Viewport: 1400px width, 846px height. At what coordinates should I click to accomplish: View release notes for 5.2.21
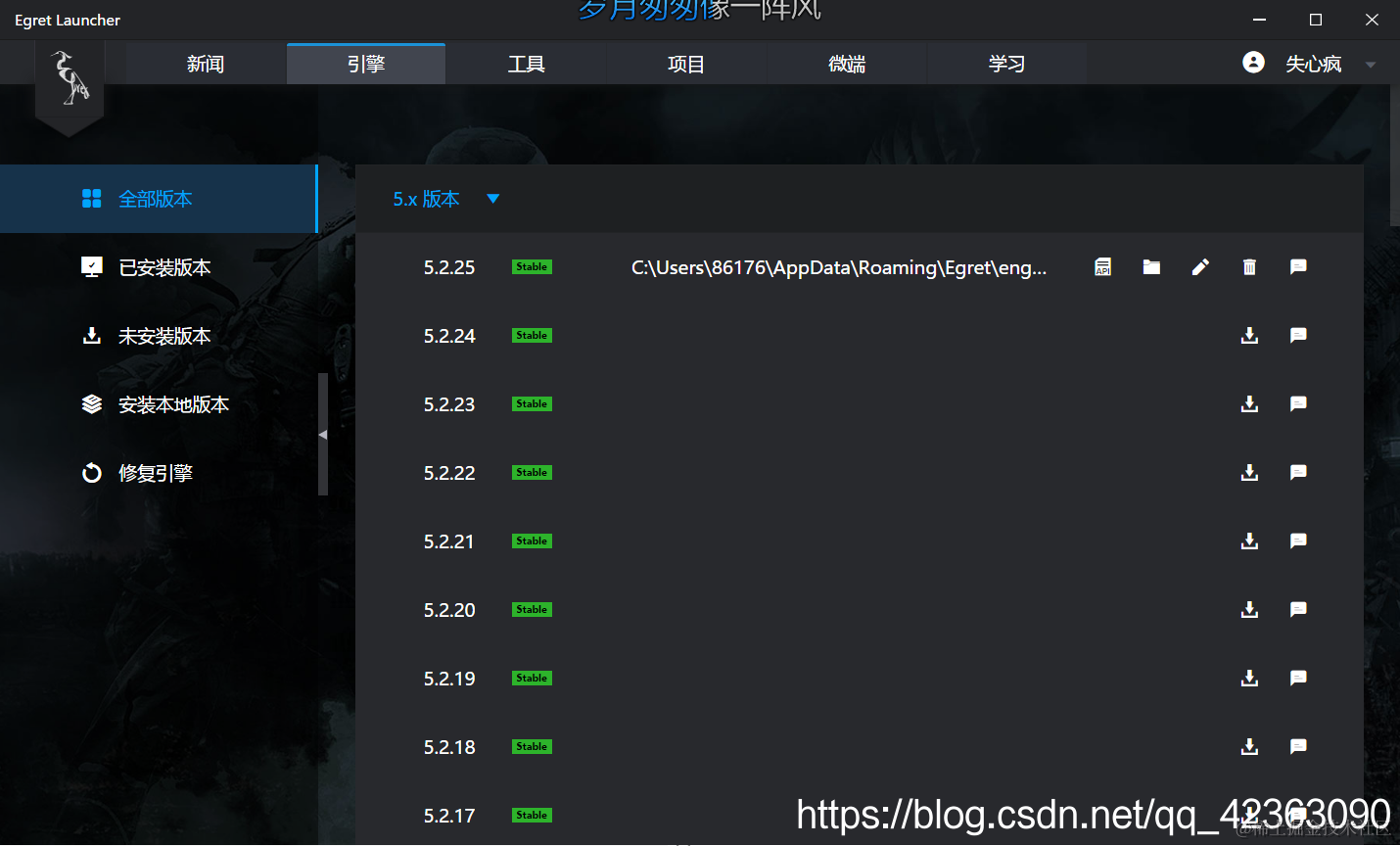pos(1298,540)
